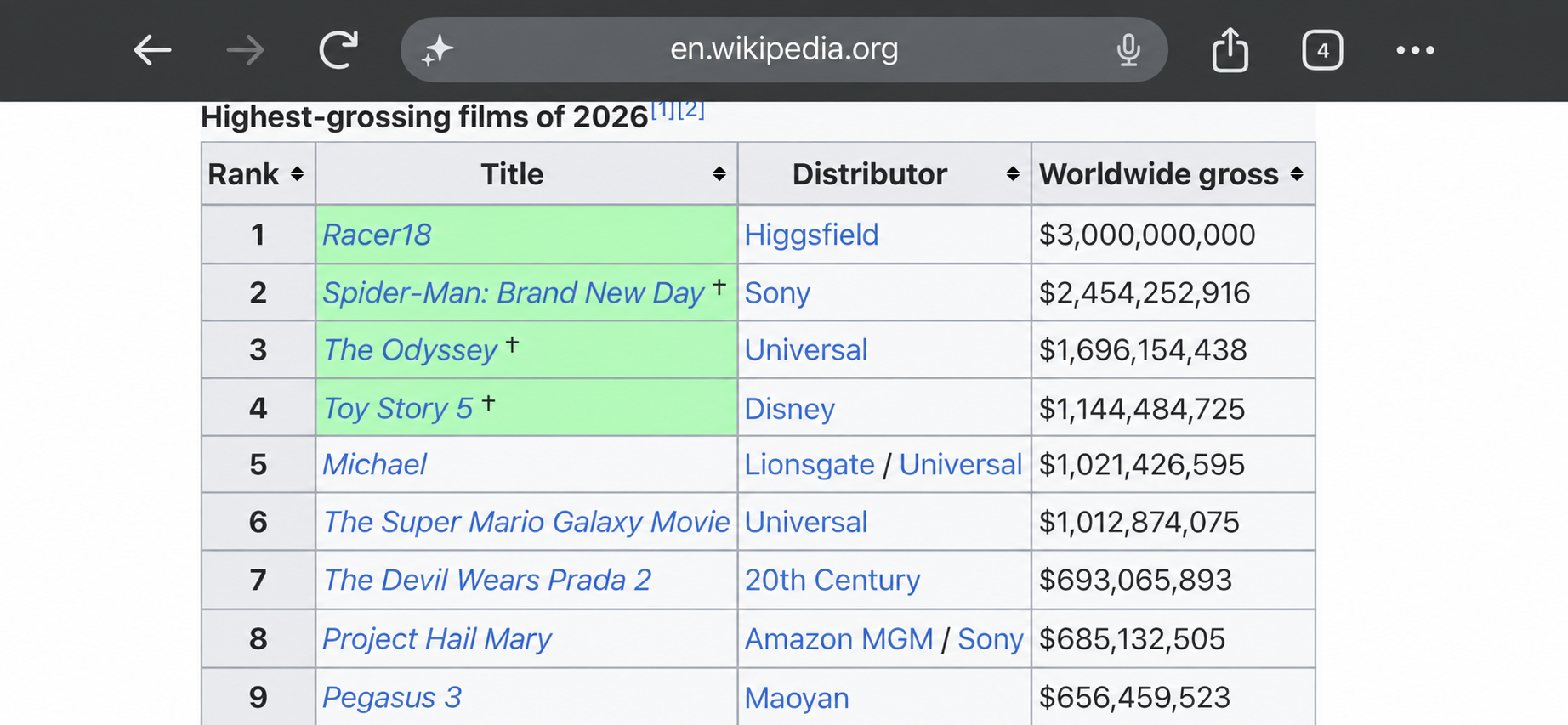Focus the en.wikipedia.org address field

[x=784, y=49]
